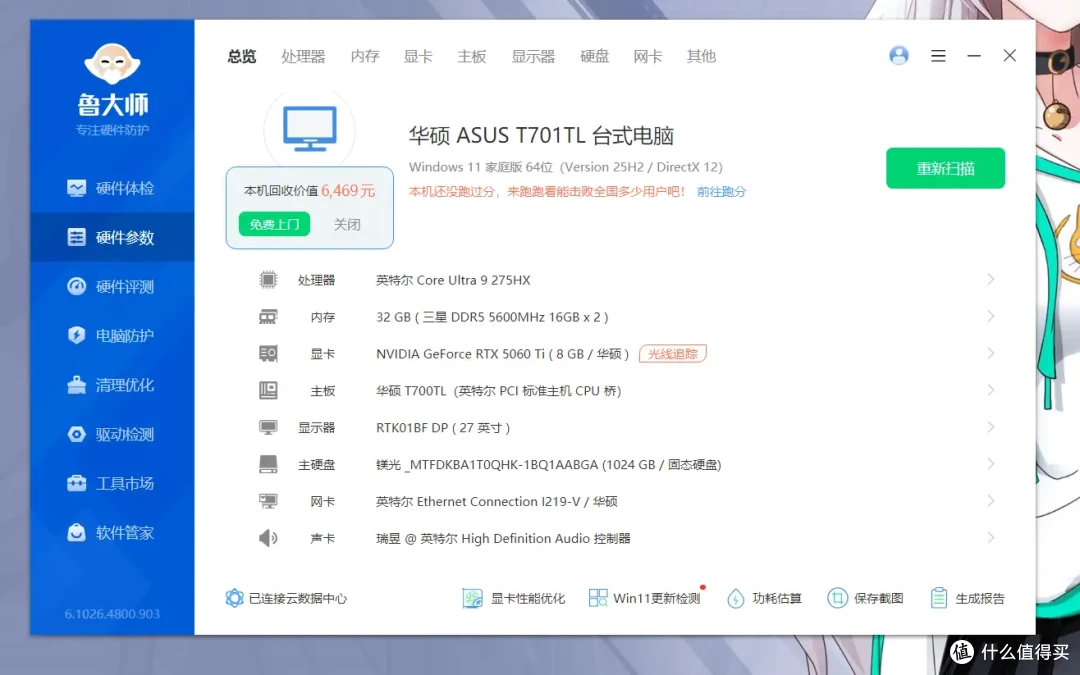Click the 主板 motherboard icon

pos(268,391)
